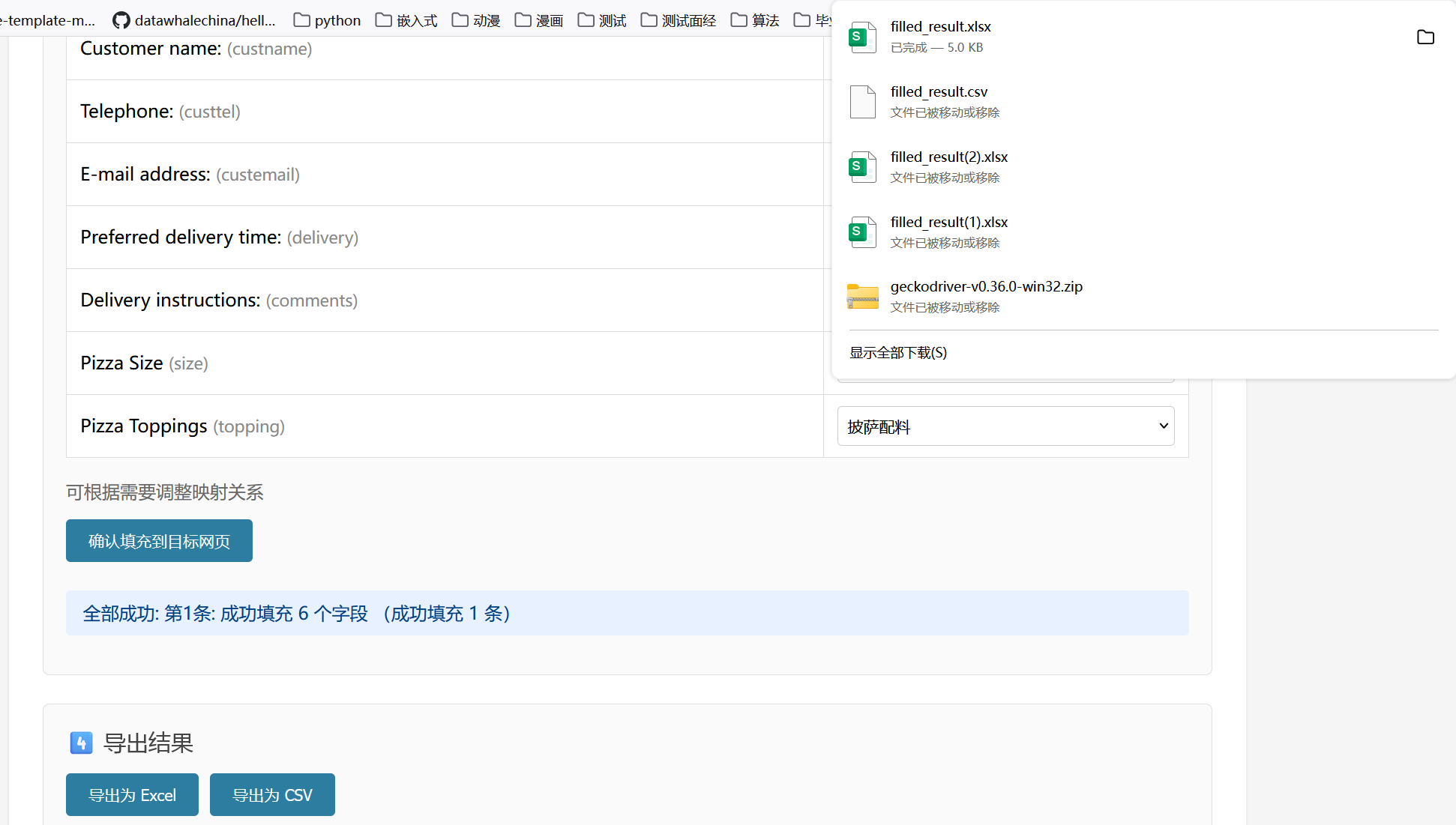The image size is (1456, 825).
Task: Click the 全部成功 status message bar
Action: [x=627, y=613]
